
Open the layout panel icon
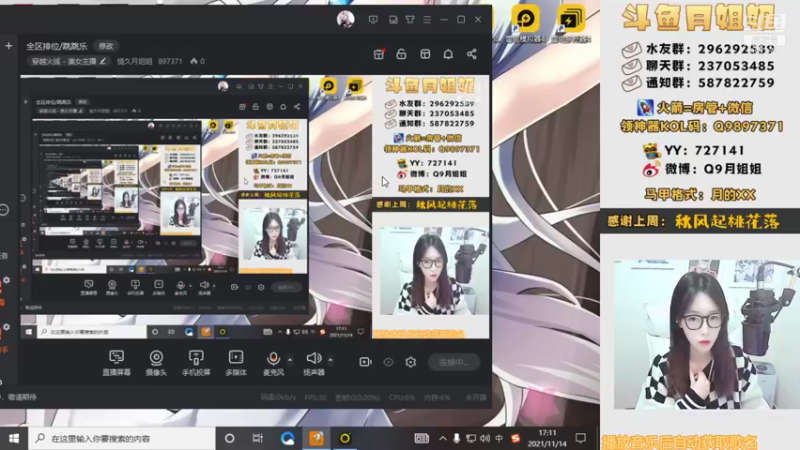tap(425, 54)
